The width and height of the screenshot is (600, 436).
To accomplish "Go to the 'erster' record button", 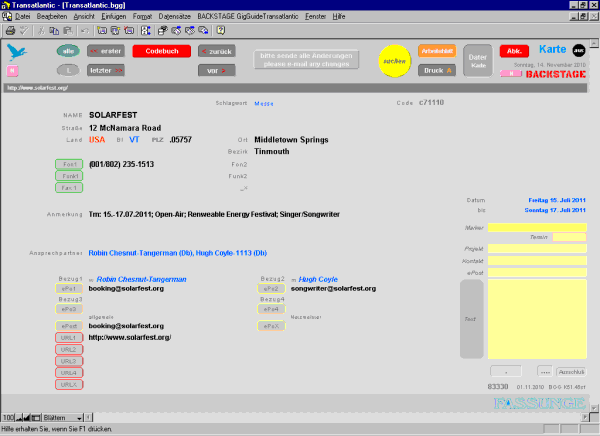I will tap(106, 50).
